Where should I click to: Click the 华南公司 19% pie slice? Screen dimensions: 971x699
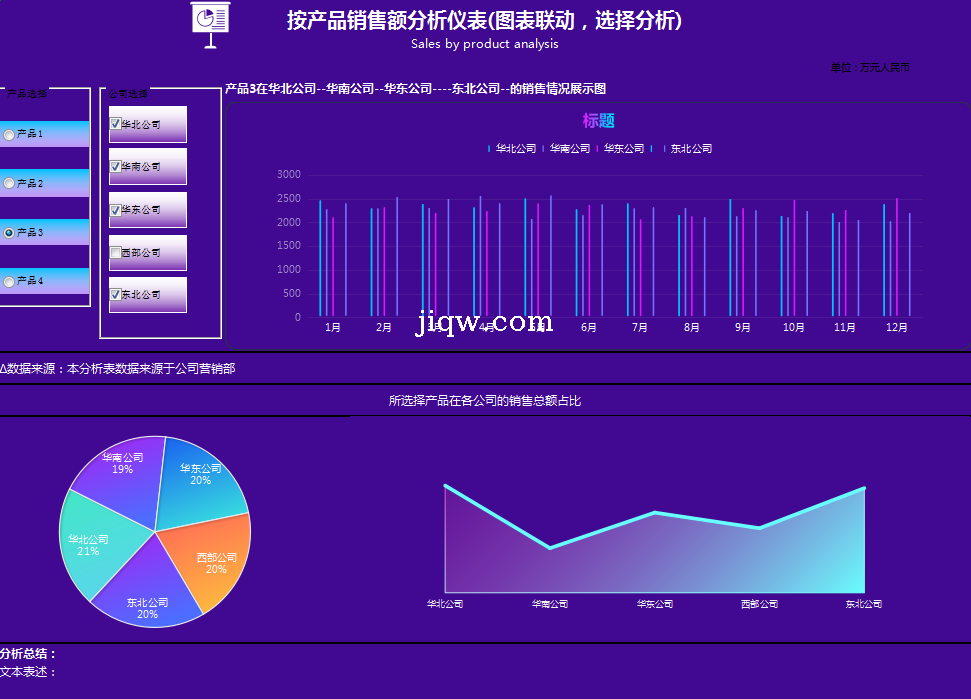tap(120, 475)
